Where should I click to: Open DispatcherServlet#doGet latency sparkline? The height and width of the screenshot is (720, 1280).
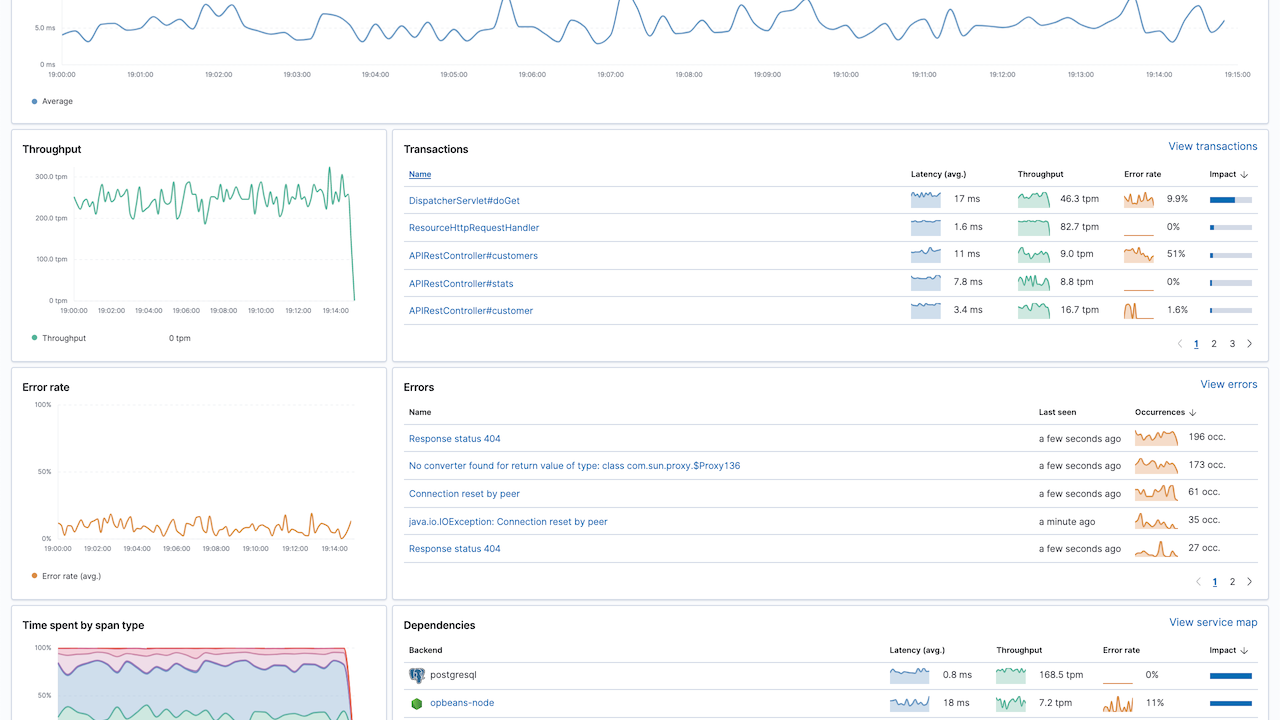[926, 200]
